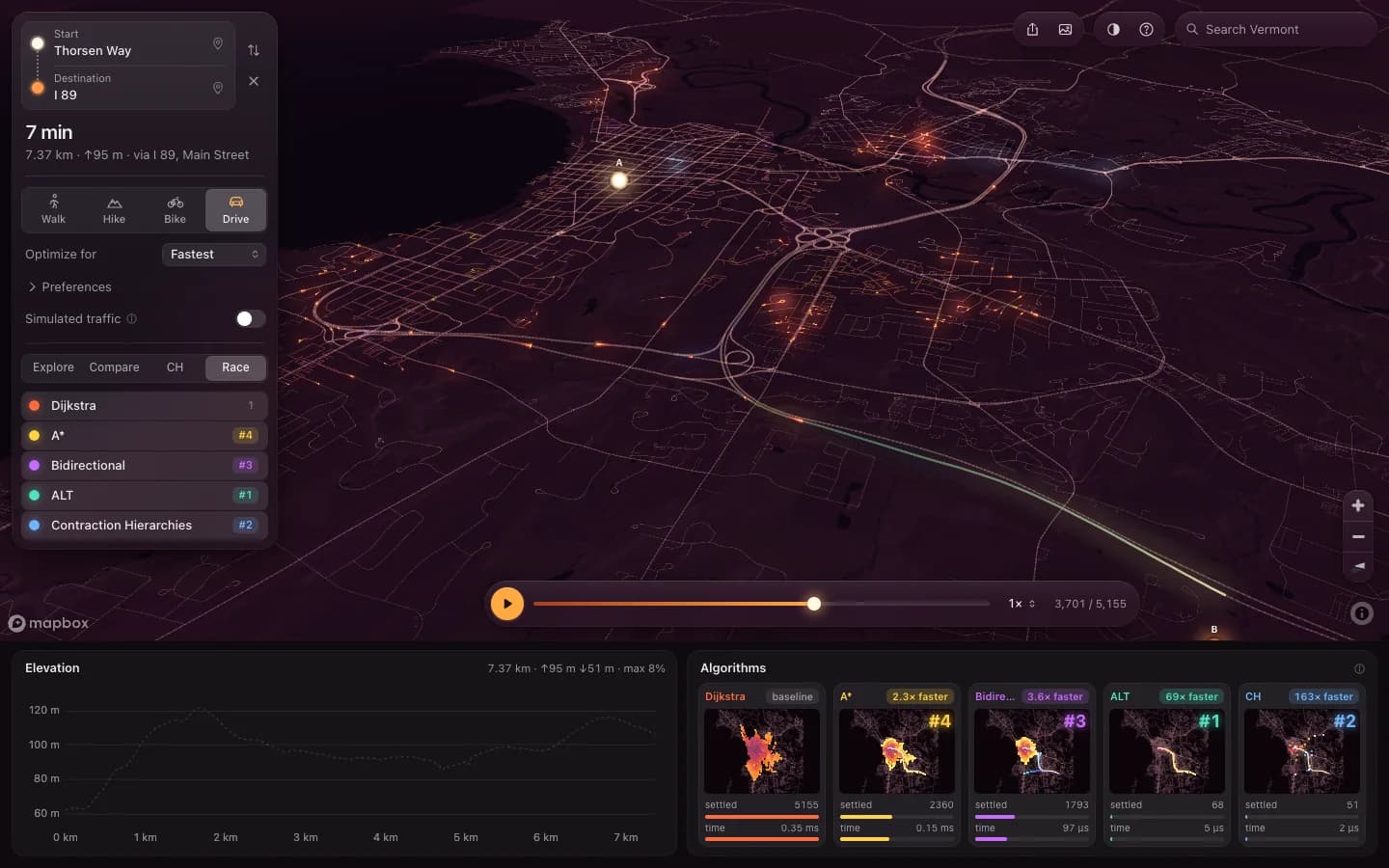Click the Dijkstra settled 5155 value

tap(806, 804)
